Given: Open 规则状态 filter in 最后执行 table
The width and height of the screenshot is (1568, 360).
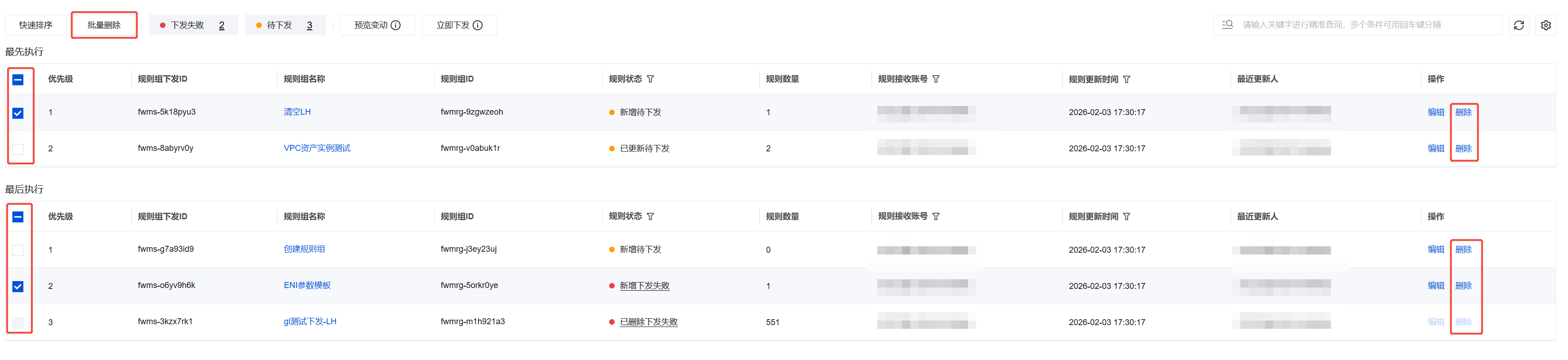Looking at the screenshot, I should coord(650,217).
